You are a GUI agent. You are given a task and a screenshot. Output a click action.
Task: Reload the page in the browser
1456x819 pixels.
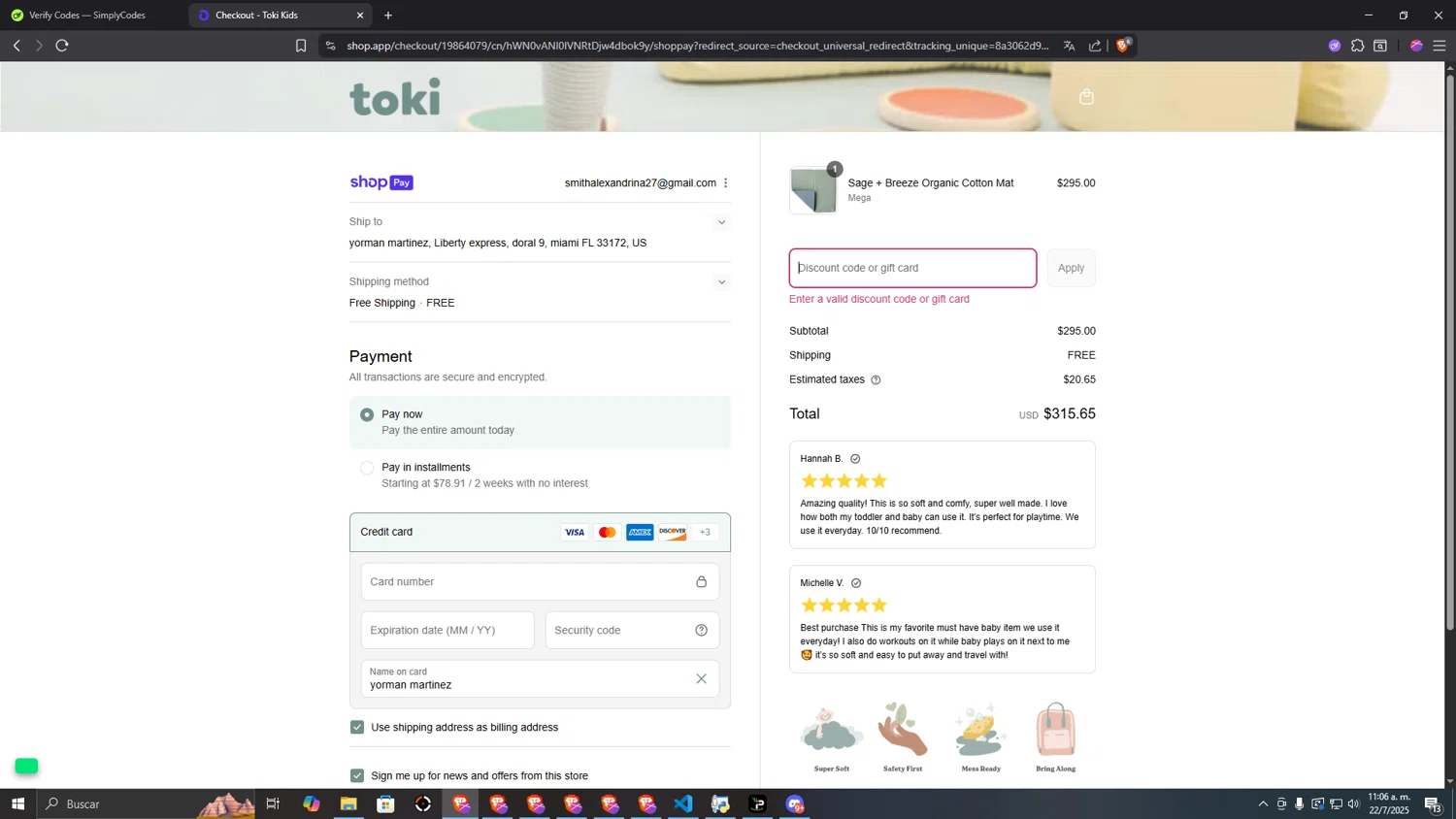click(62, 46)
